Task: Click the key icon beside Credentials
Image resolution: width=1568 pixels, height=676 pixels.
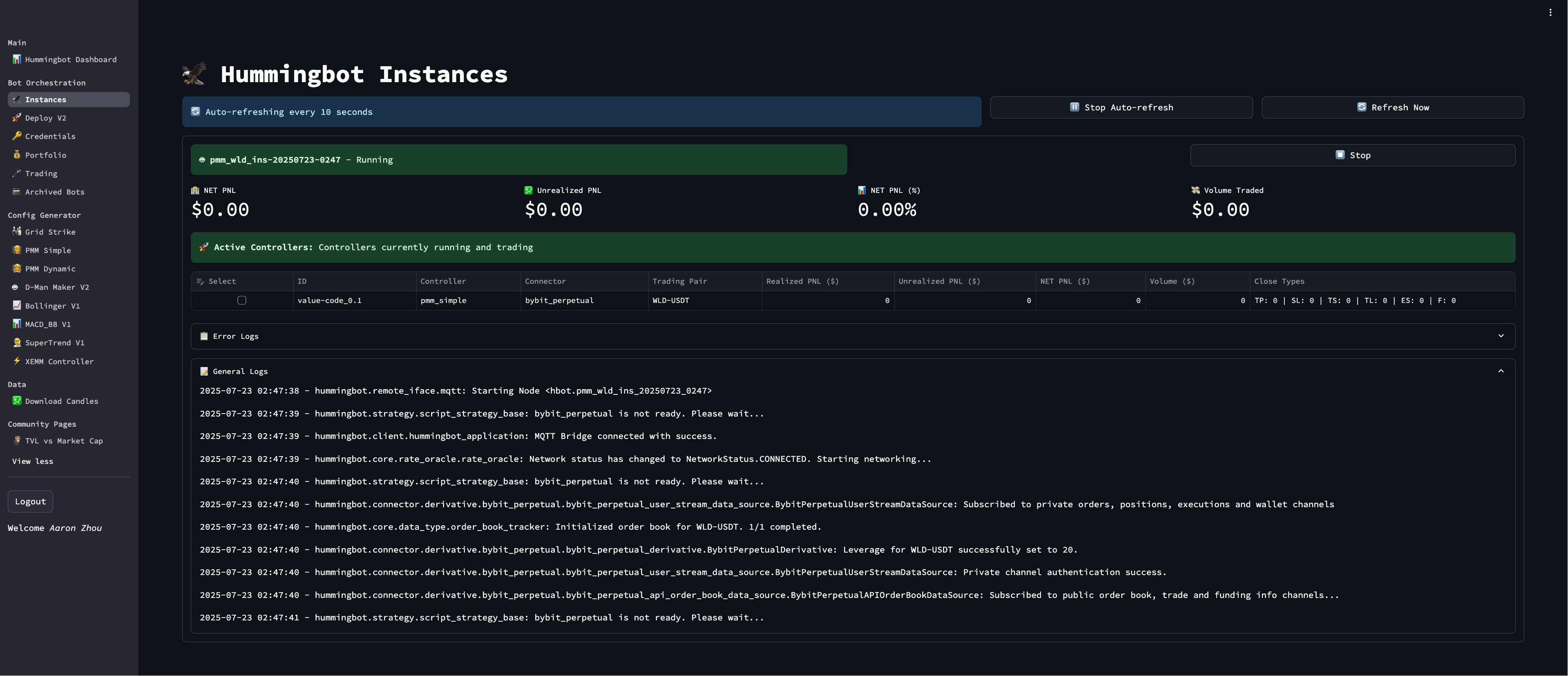Action: click(x=17, y=136)
